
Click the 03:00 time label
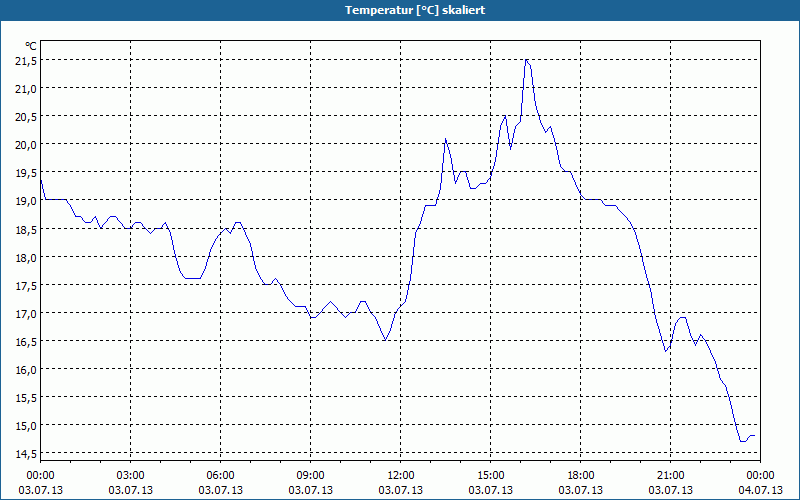tap(131, 476)
